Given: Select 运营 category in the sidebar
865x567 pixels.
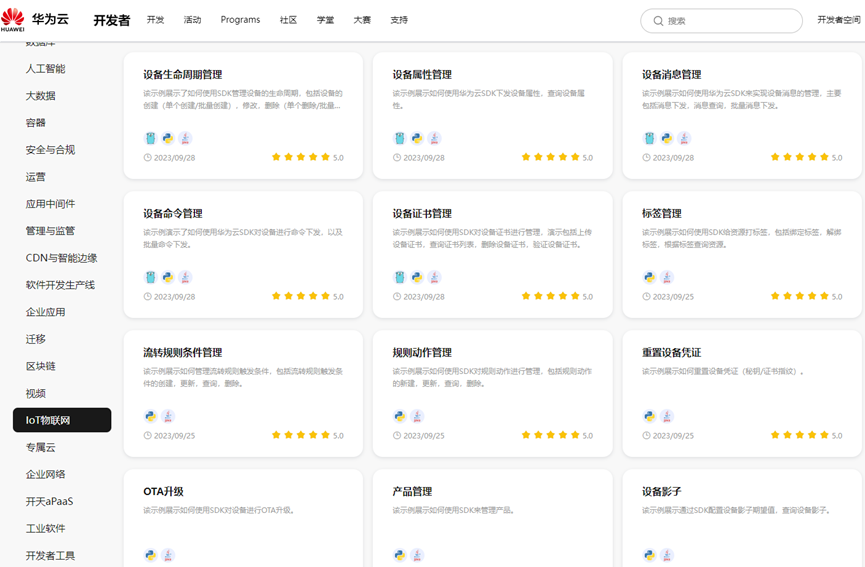Looking at the screenshot, I should 35,176.
